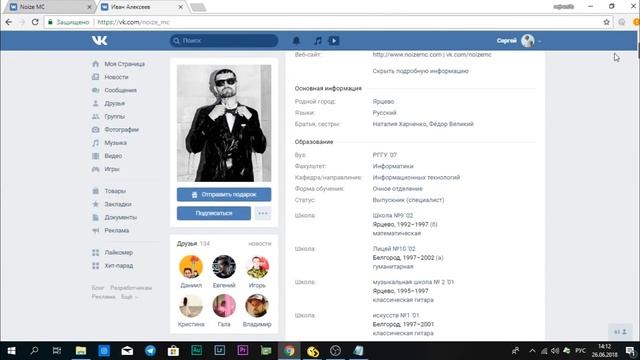Open music note icon in VK header
This screenshot has height=360, width=640.
point(318,40)
